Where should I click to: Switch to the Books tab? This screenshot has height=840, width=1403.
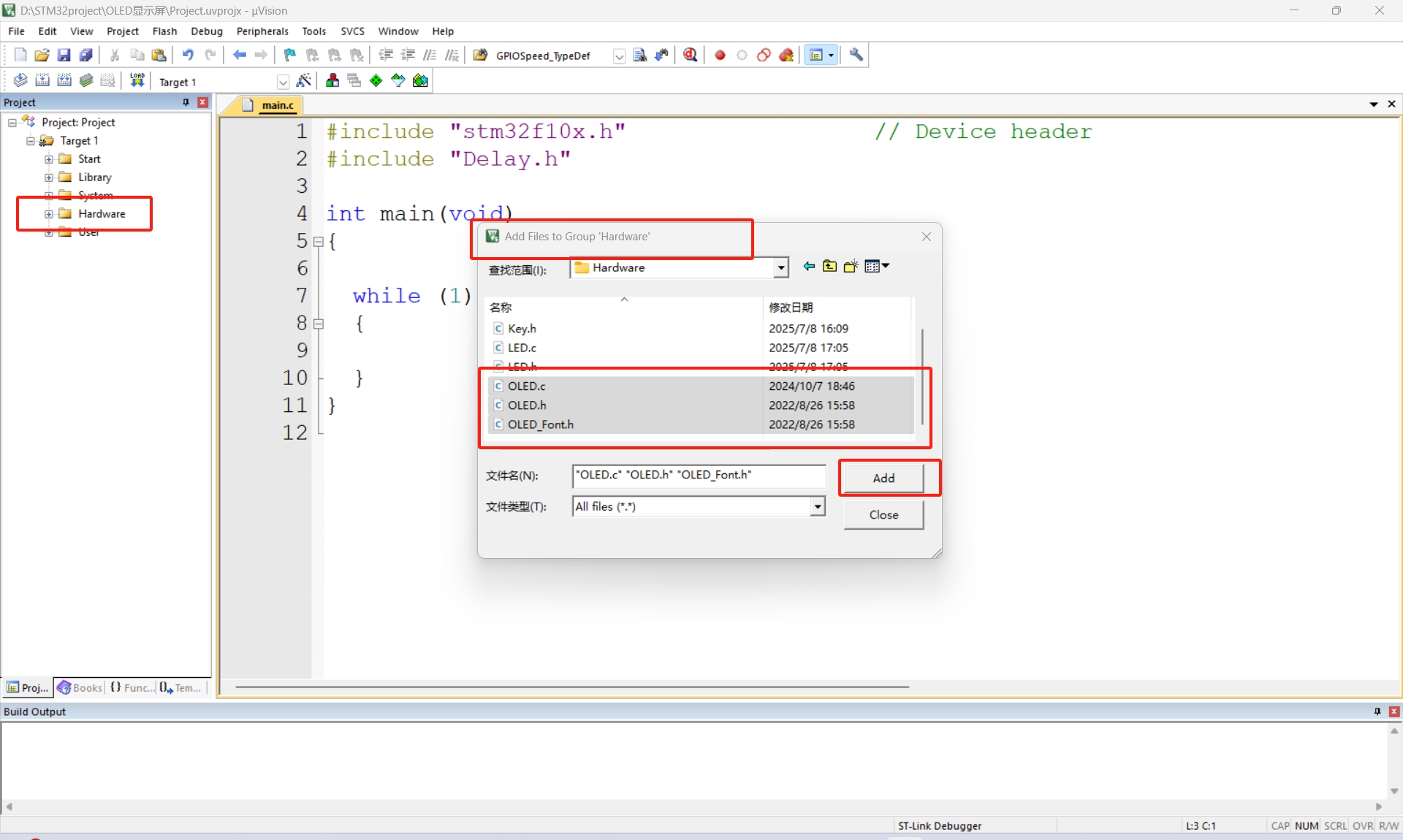[x=80, y=687]
